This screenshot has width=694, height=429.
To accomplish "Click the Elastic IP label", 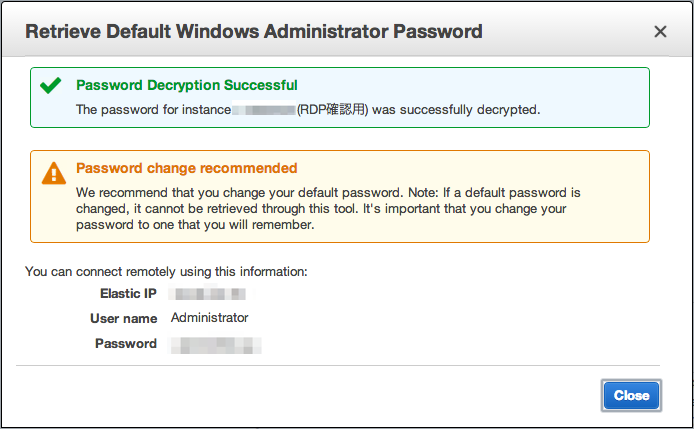I will (128, 294).
